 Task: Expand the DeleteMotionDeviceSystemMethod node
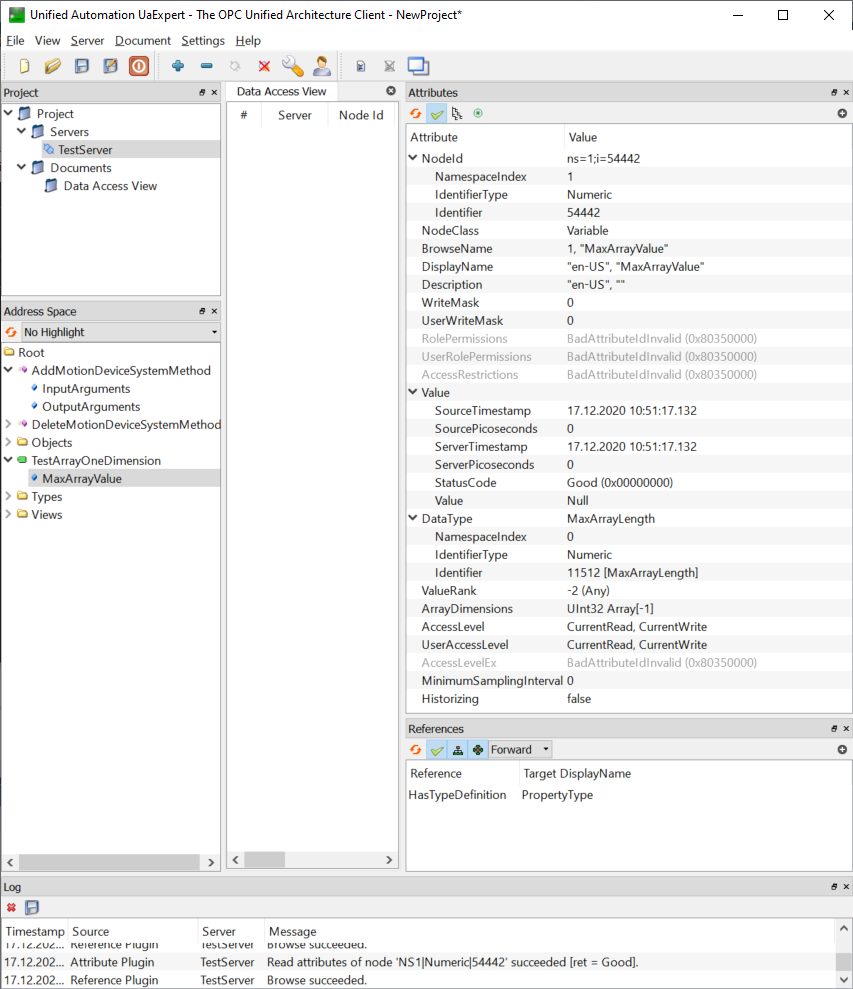(x=8, y=424)
